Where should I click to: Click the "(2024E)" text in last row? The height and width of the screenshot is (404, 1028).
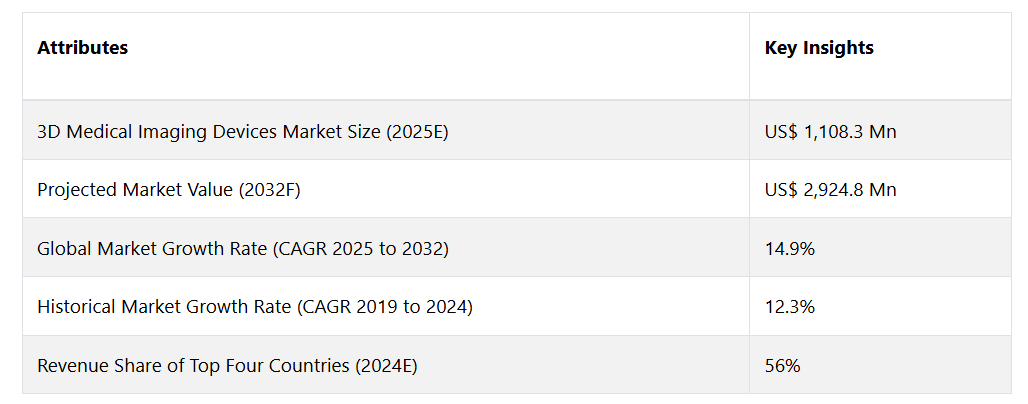pos(386,365)
